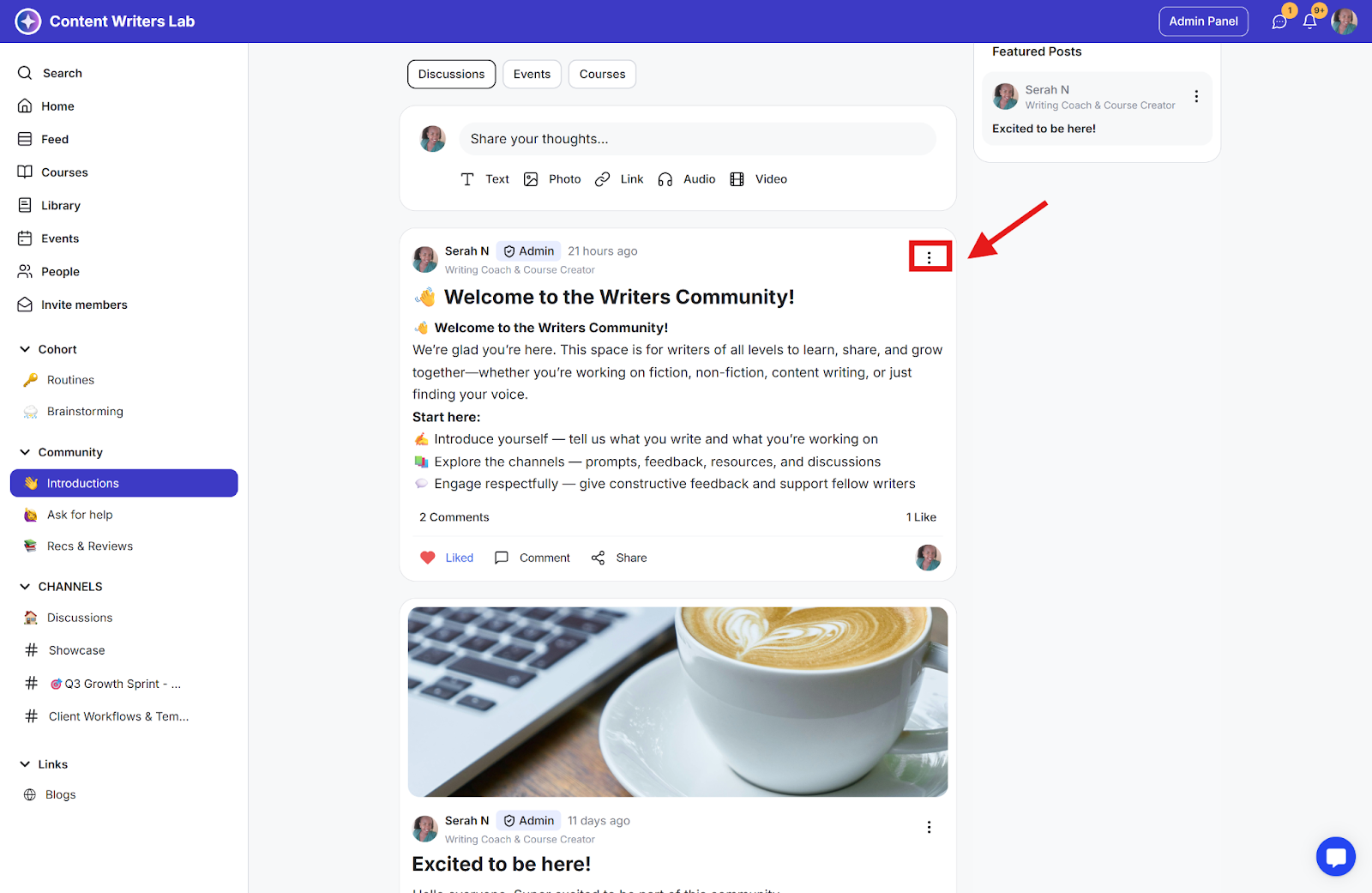Screen dimensions: 1372x893
Task: Collapse the Cohort section
Action: click(25, 349)
